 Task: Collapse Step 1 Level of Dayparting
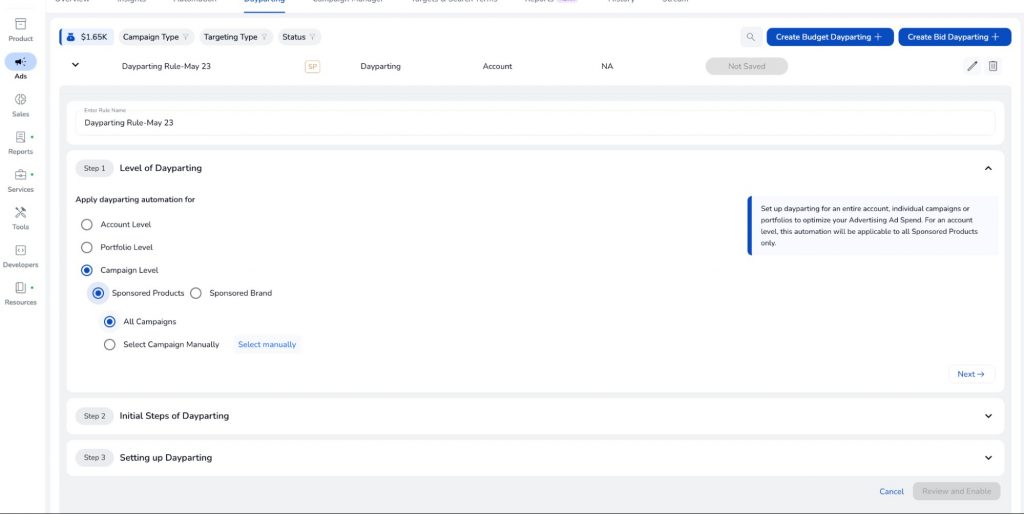click(x=988, y=169)
